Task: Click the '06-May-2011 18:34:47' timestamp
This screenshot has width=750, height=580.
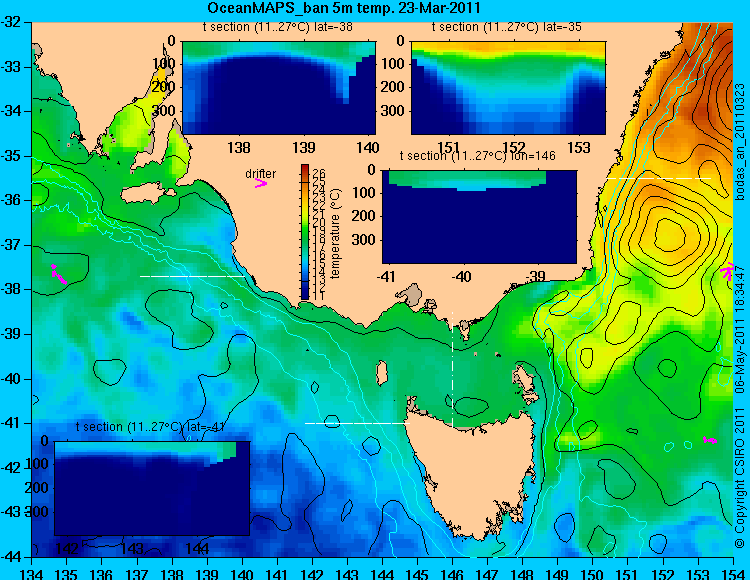Action: coord(740,329)
